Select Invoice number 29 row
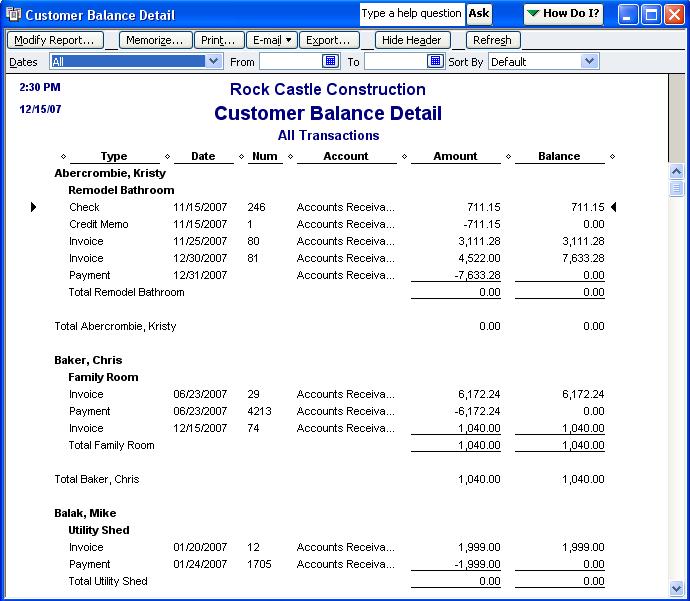This screenshot has height=601, width=690. click(337, 394)
